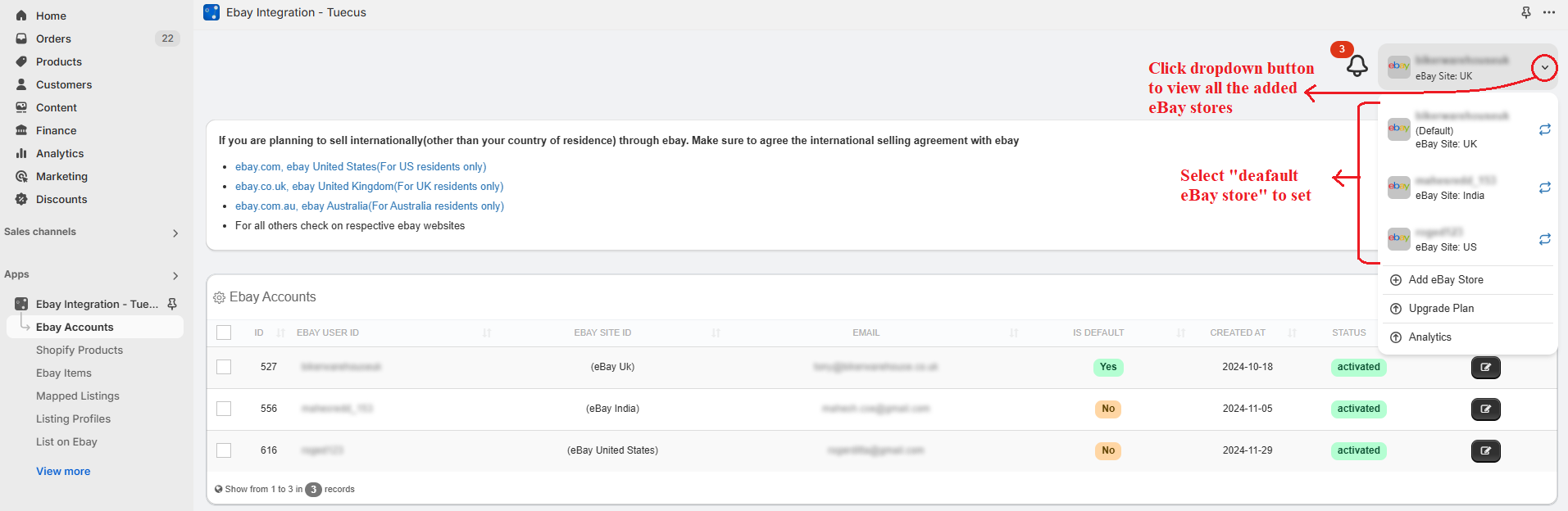This screenshot has height=511, width=1568.
Task: Switch to eBay India store sync icon
Action: pos(1544,188)
